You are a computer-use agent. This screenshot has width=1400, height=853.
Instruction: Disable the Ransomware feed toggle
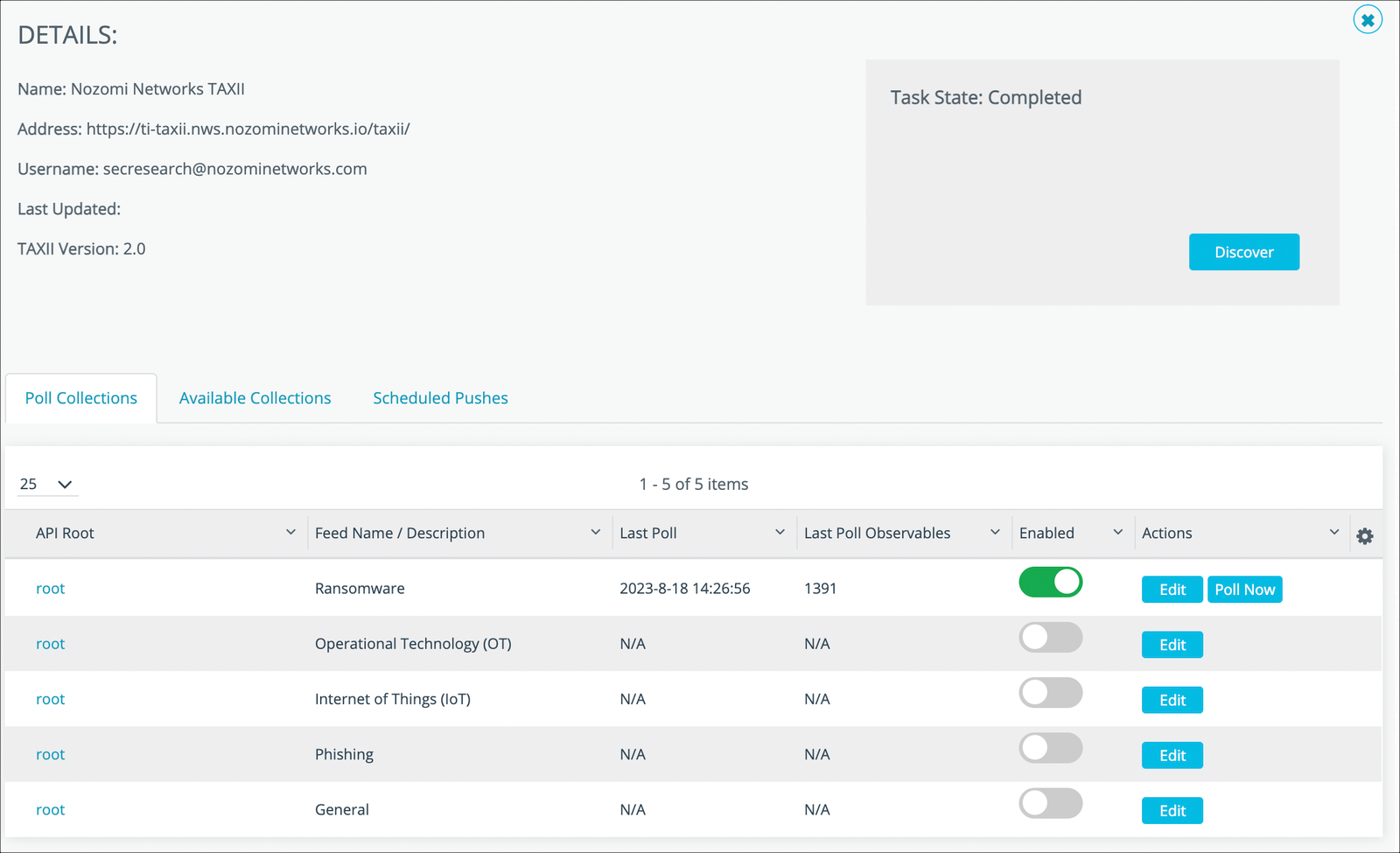pyautogui.click(x=1051, y=582)
